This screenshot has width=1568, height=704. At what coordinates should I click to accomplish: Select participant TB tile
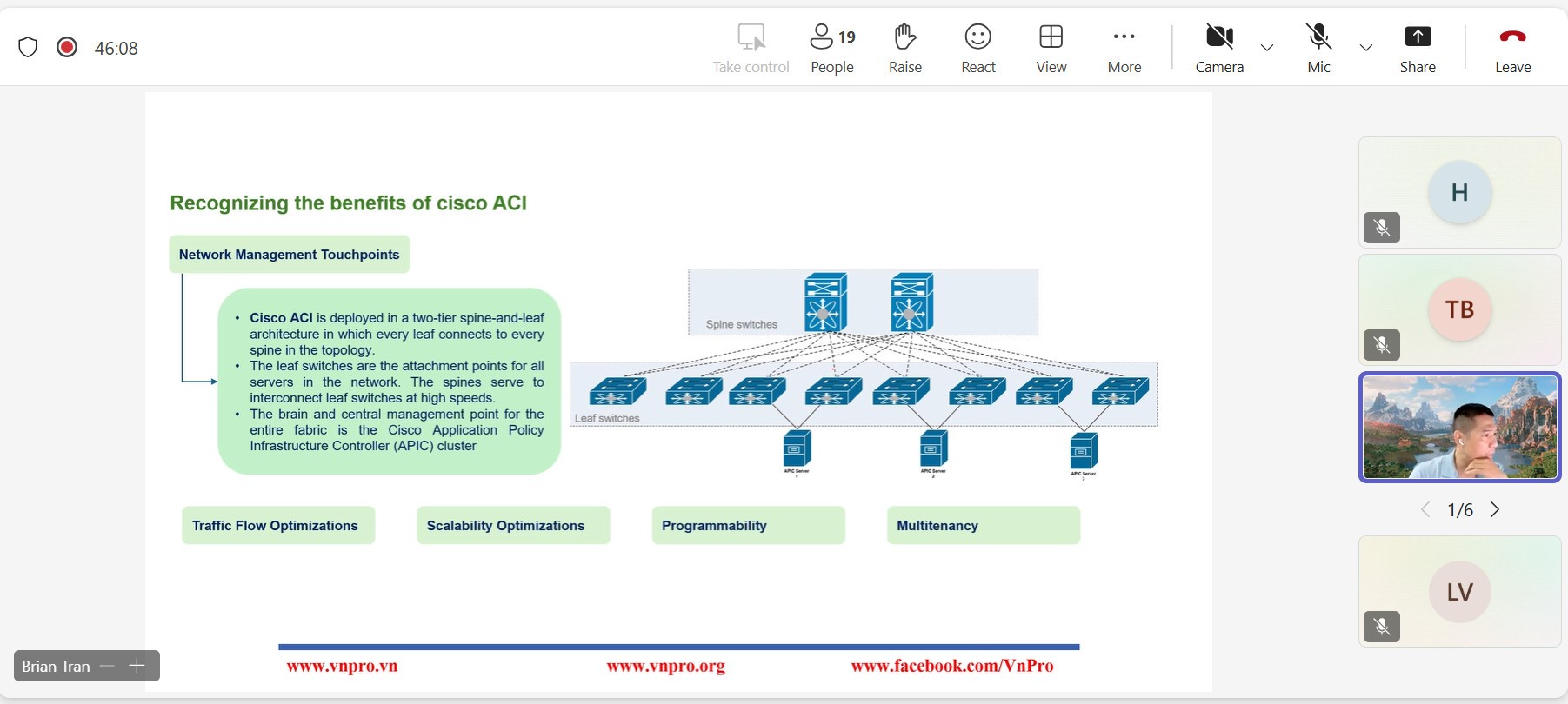1459,309
